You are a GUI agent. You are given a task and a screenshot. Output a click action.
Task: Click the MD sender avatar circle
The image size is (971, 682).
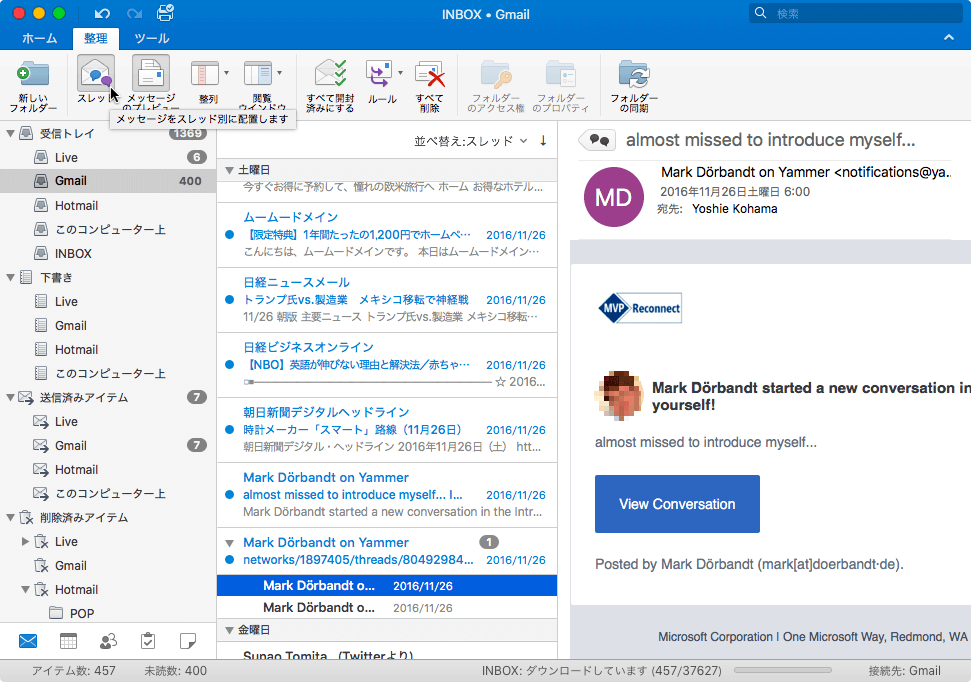(614, 197)
